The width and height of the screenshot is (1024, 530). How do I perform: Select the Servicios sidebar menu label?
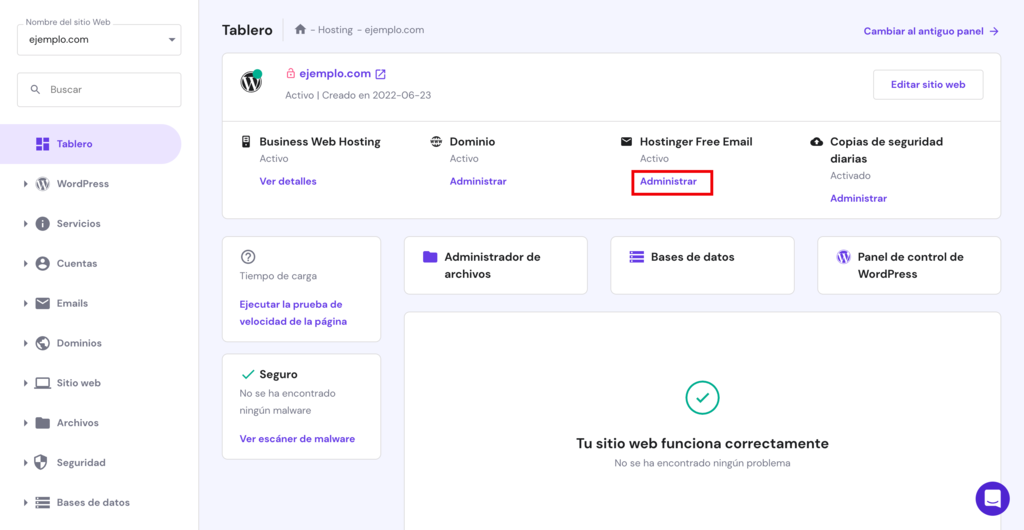click(x=78, y=224)
